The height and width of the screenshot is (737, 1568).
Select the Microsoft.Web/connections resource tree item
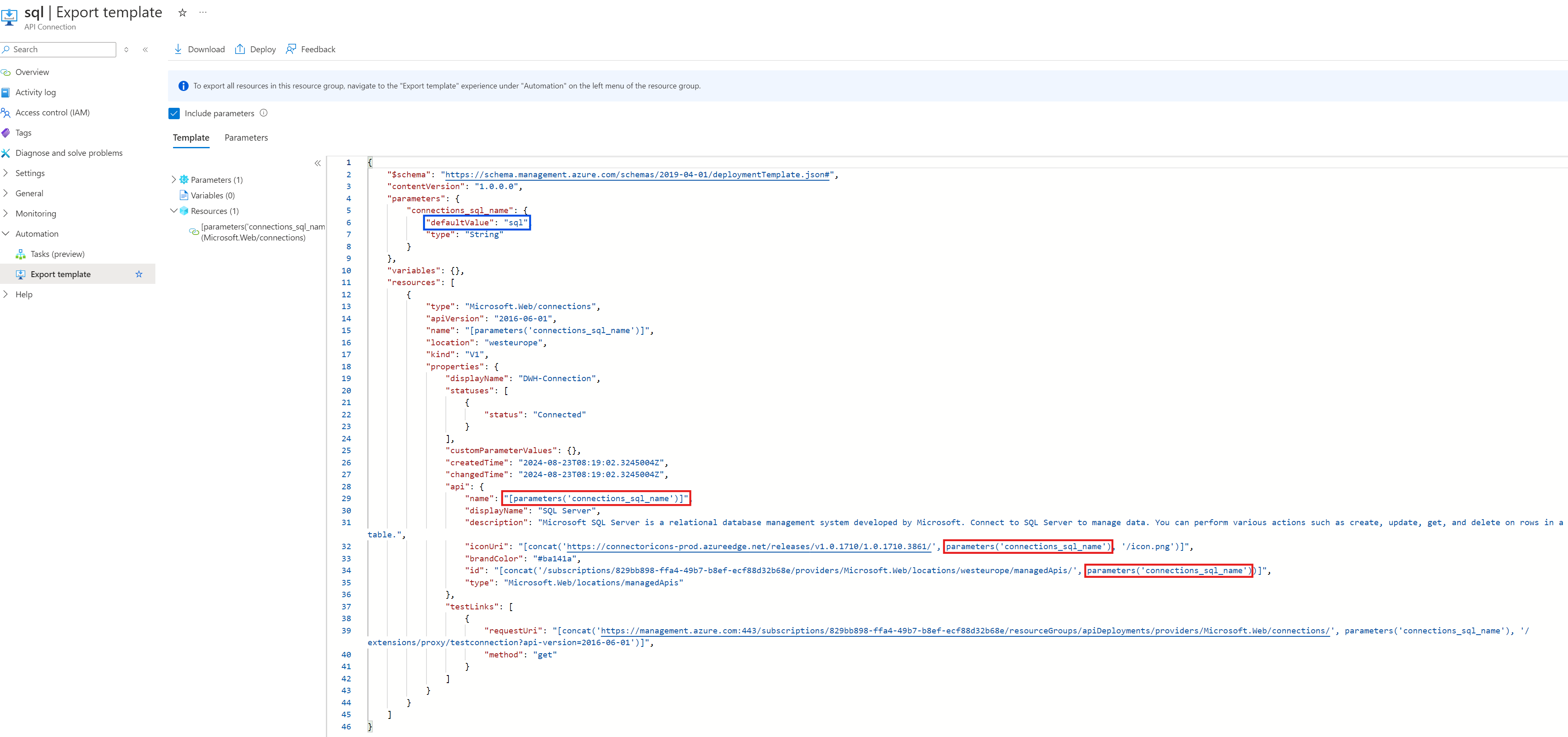coord(263,232)
